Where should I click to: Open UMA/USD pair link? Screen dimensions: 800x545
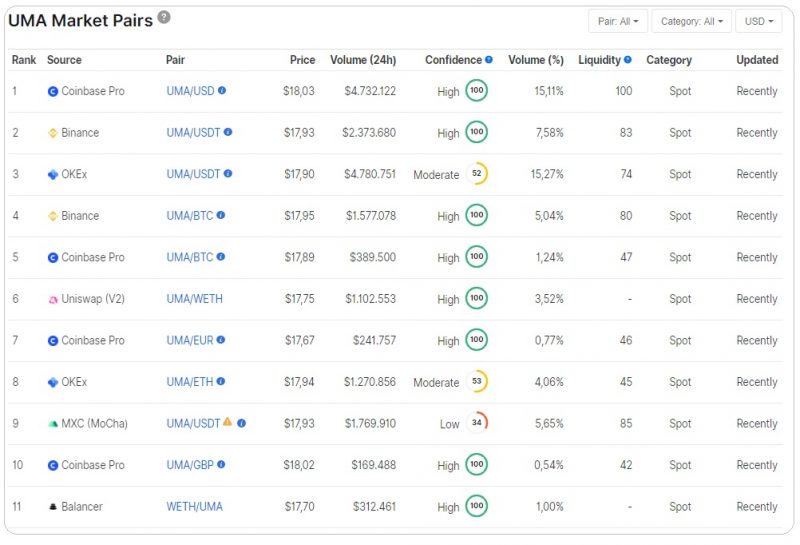[x=190, y=91]
